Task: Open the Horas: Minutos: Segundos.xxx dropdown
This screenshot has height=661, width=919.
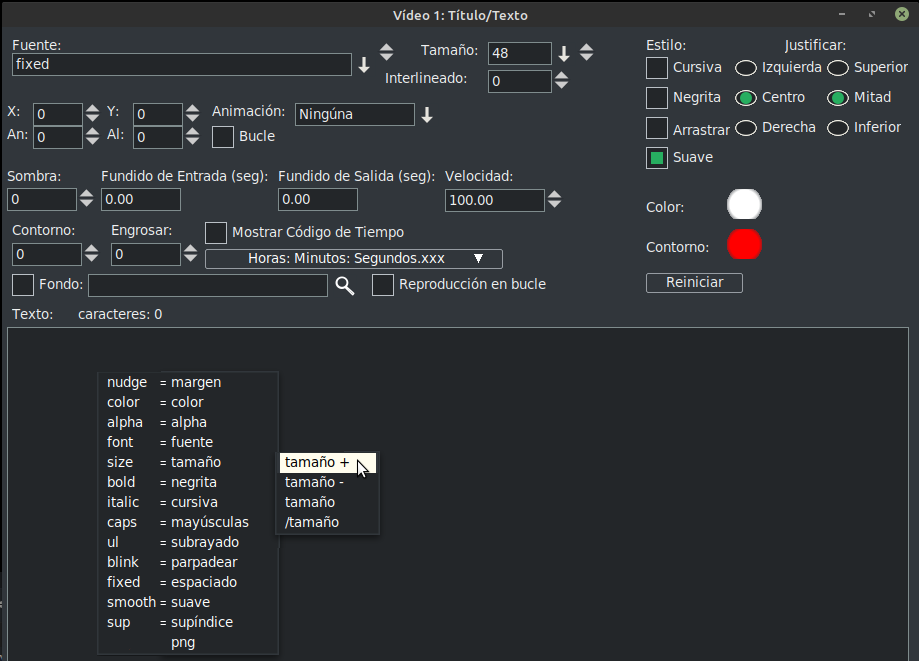Action: pyautogui.click(x=354, y=259)
